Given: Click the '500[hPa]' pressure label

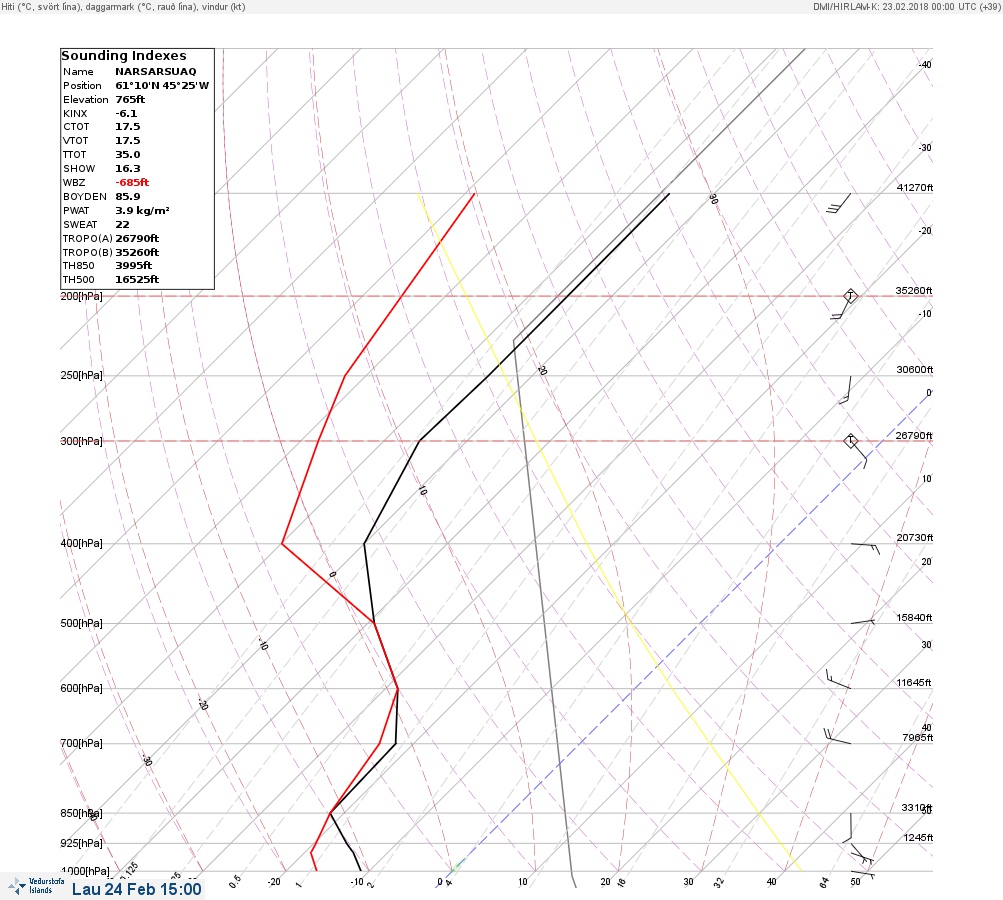Looking at the screenshot, I should [81, 623].
